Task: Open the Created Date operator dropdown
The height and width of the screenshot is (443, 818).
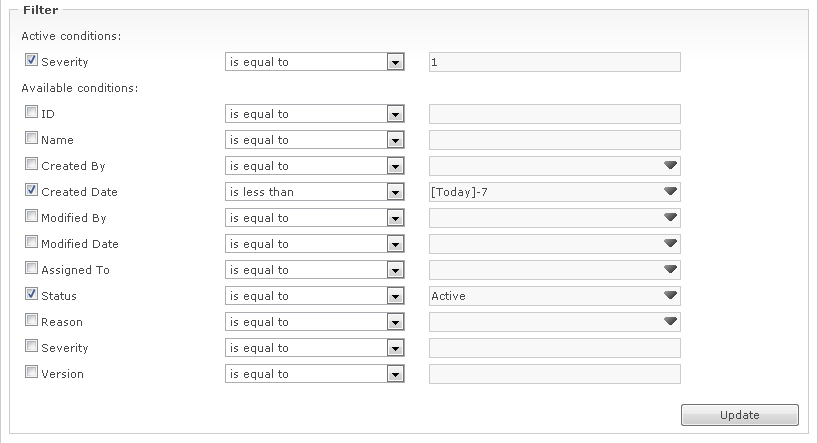Action: tap(396, 192)
